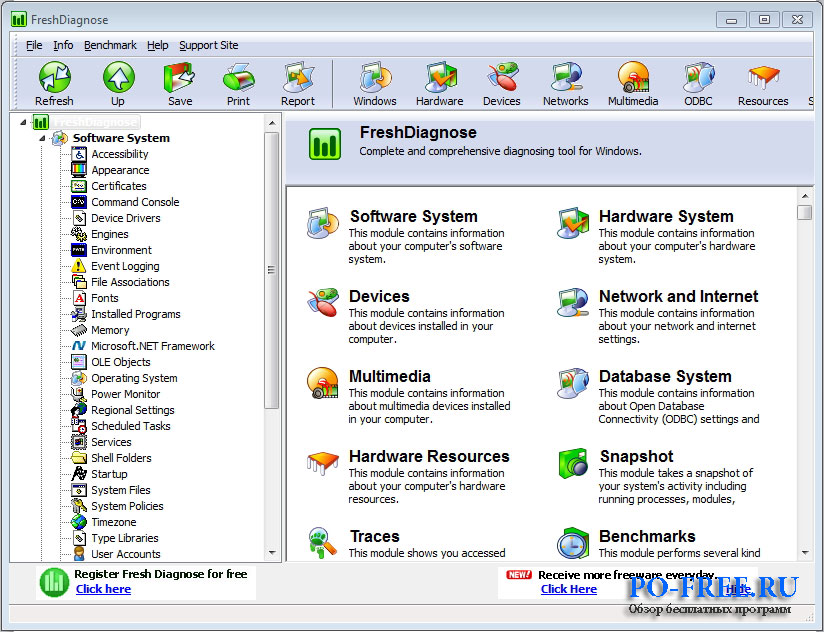The width and height of the screenshot is (824, 632).
Task: Open the Network and Internet heading link
Action: click(678, 296)
